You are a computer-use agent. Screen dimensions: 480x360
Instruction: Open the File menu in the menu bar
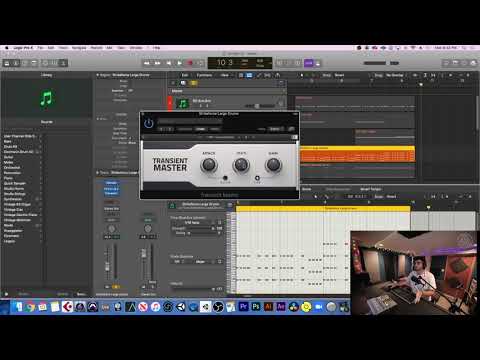40,48
